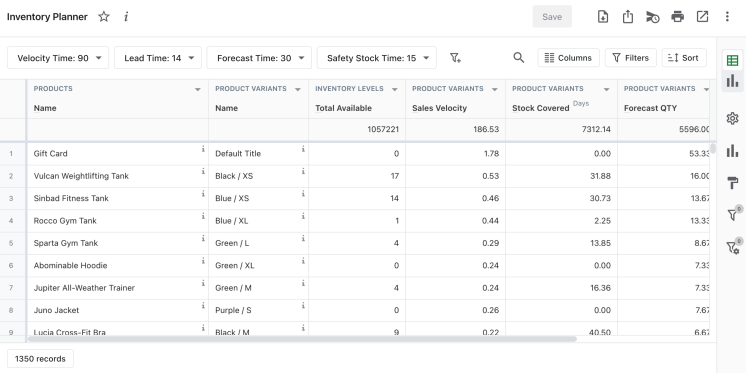This screenshot has width=746, height=373.
Task: Open the report info icon beside title
Action: tap(126, 17)
